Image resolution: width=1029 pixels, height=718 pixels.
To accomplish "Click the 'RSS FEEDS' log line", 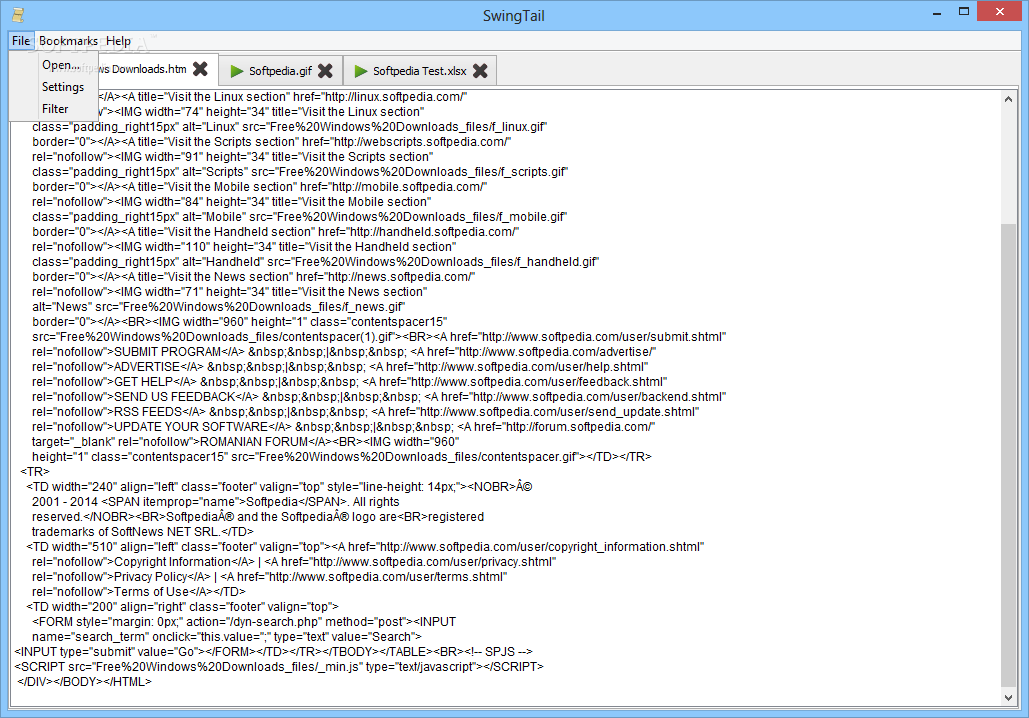I will coord(366,412).
